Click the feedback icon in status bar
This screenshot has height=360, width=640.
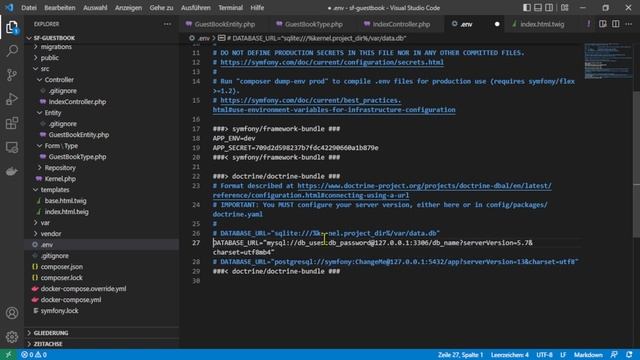click(614, 355)
